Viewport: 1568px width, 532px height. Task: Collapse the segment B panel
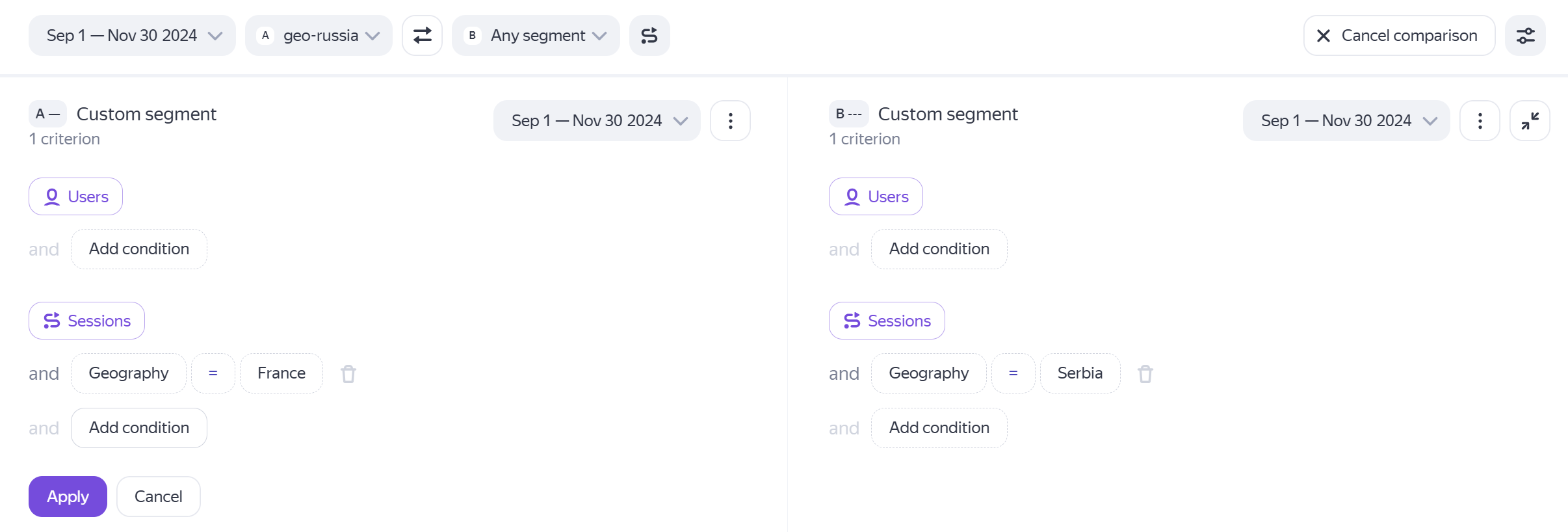[x=1530, y=121]
